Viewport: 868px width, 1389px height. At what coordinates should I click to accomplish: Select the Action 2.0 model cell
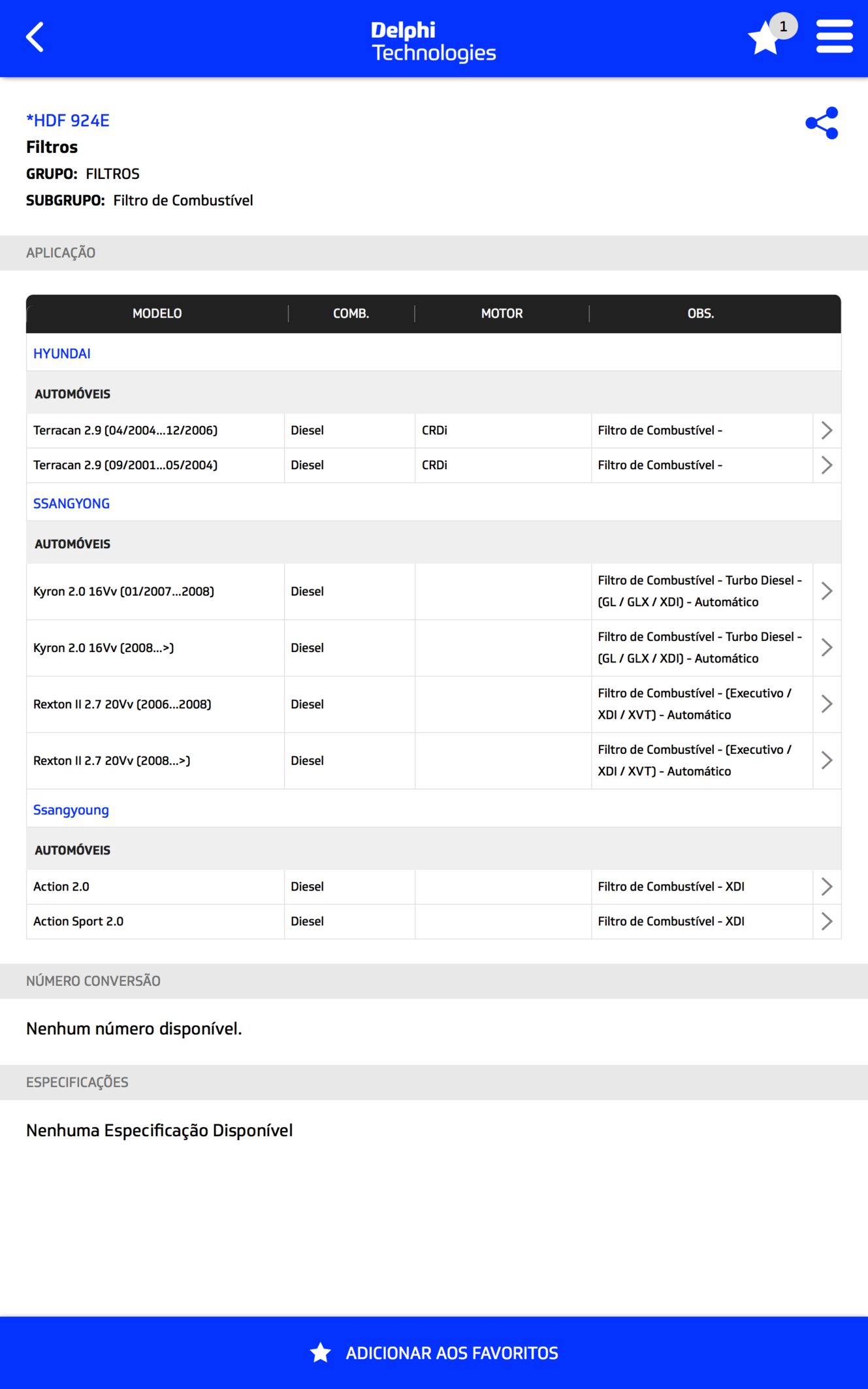155,887
